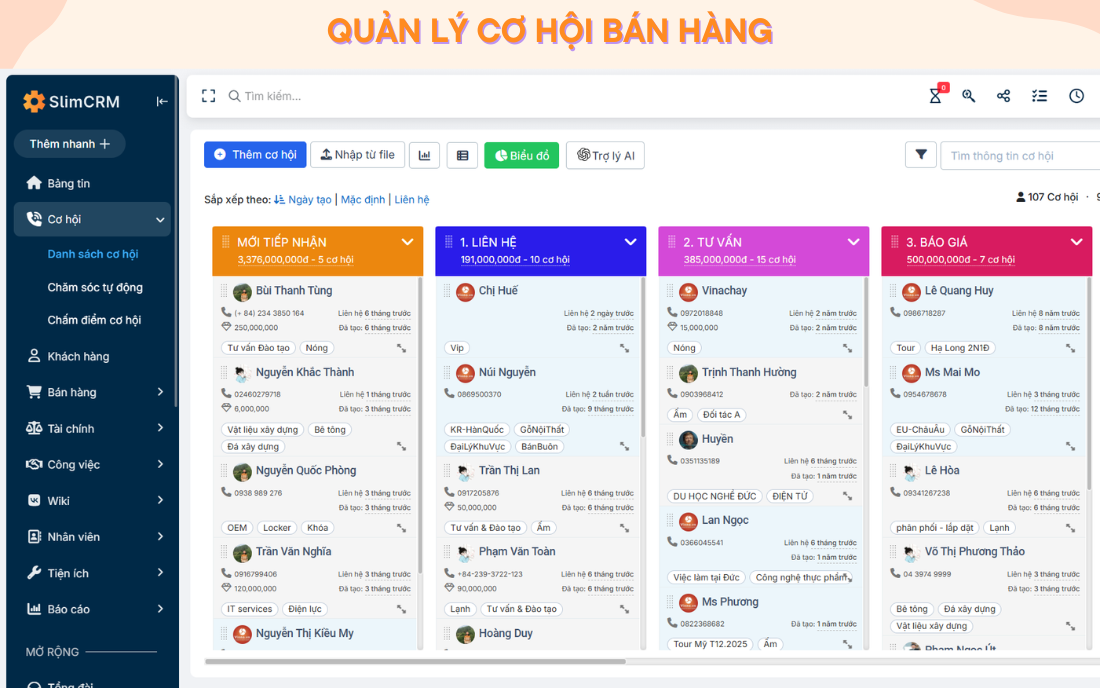
Task: Click the filter funnel icon
Action: click(x=920, y=154)
